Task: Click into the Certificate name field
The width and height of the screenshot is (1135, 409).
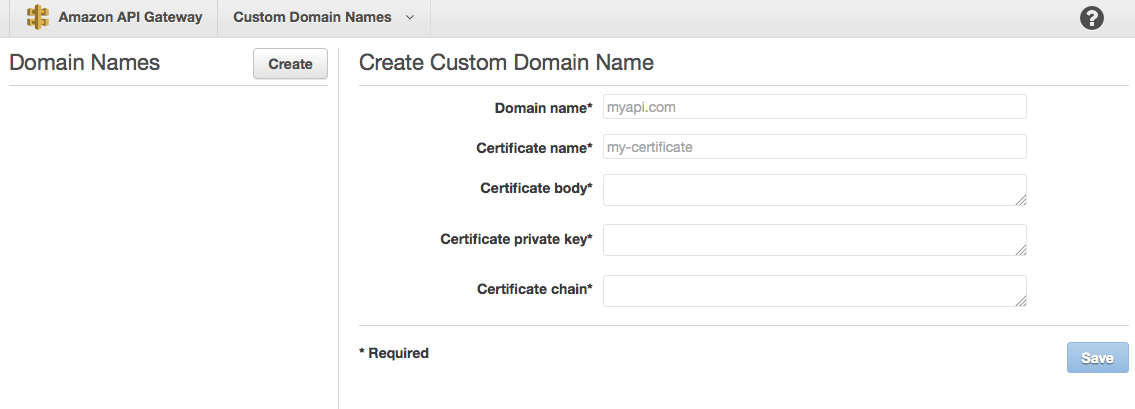Action: (x=814, y=147)
